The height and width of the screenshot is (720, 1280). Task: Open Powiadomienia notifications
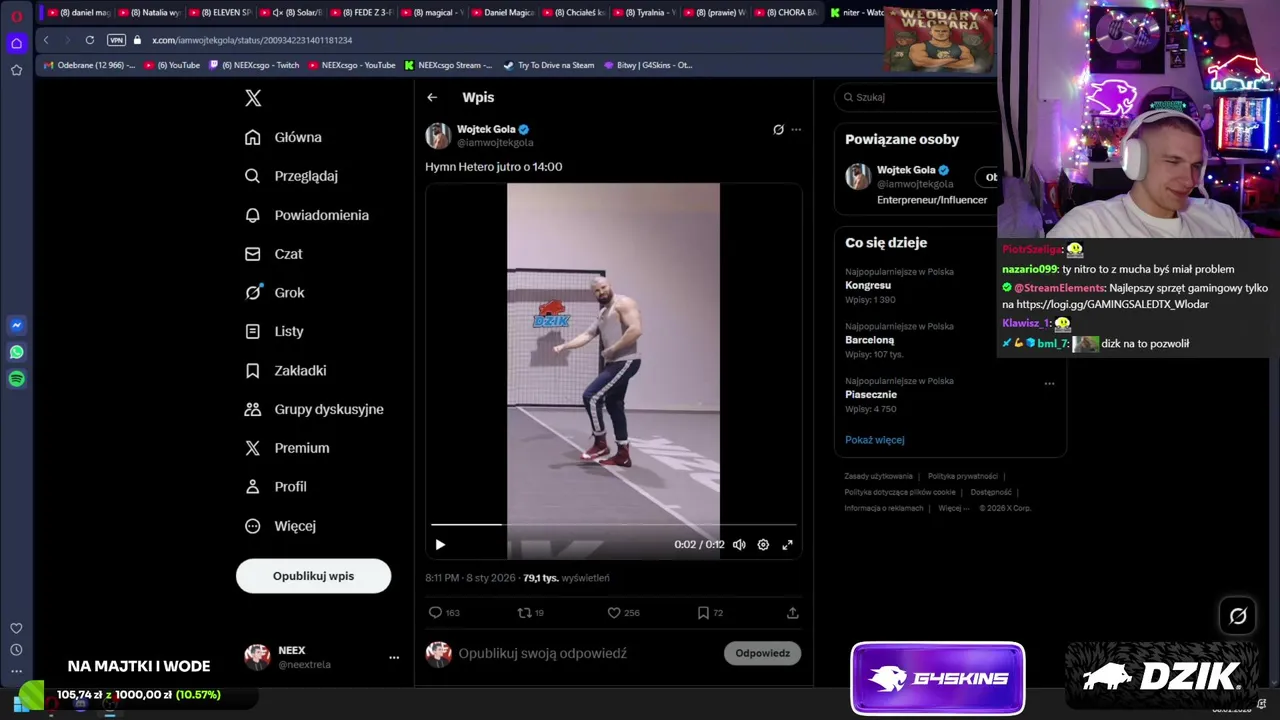307,215
